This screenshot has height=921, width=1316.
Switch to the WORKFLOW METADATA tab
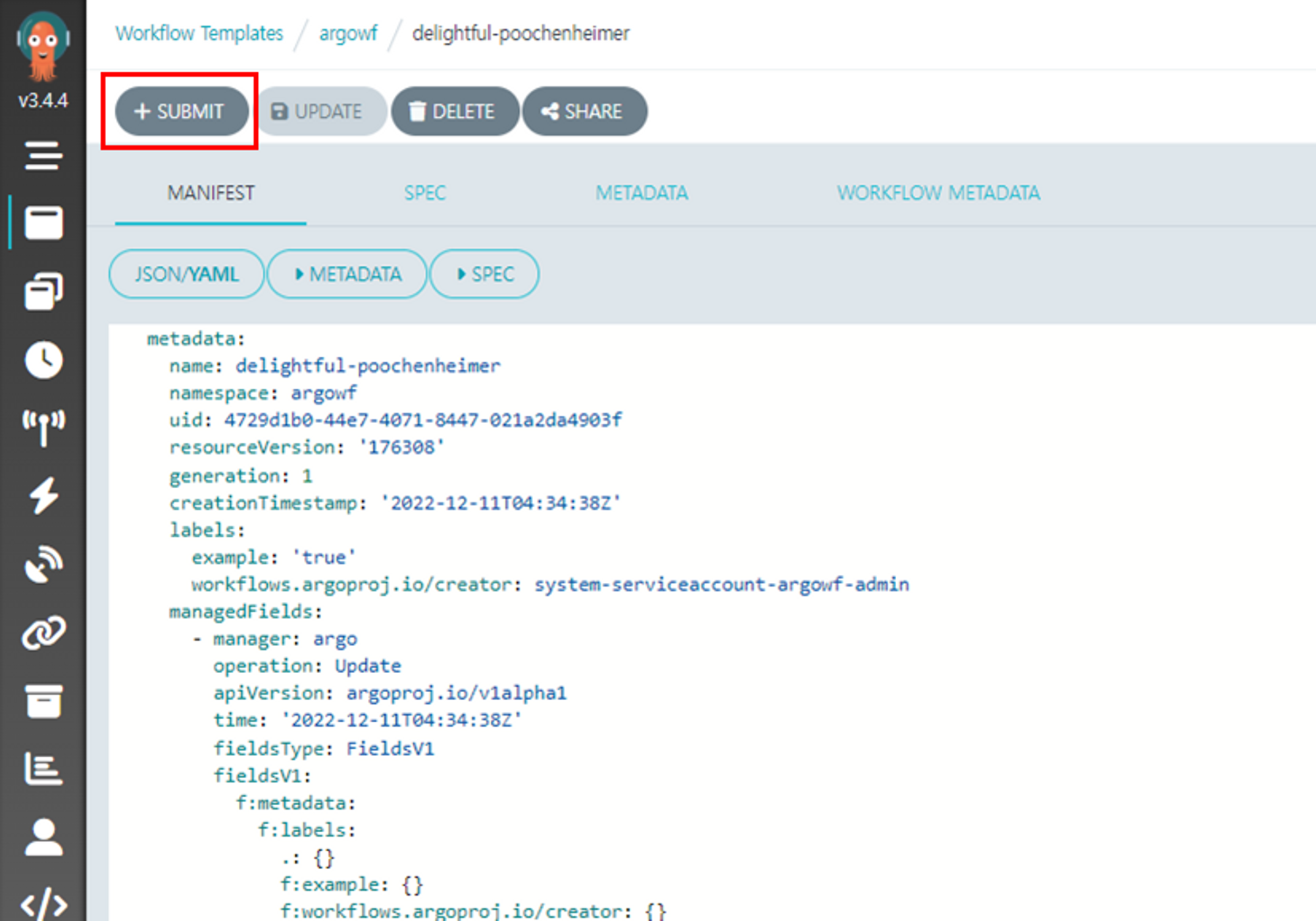[938, 193]
